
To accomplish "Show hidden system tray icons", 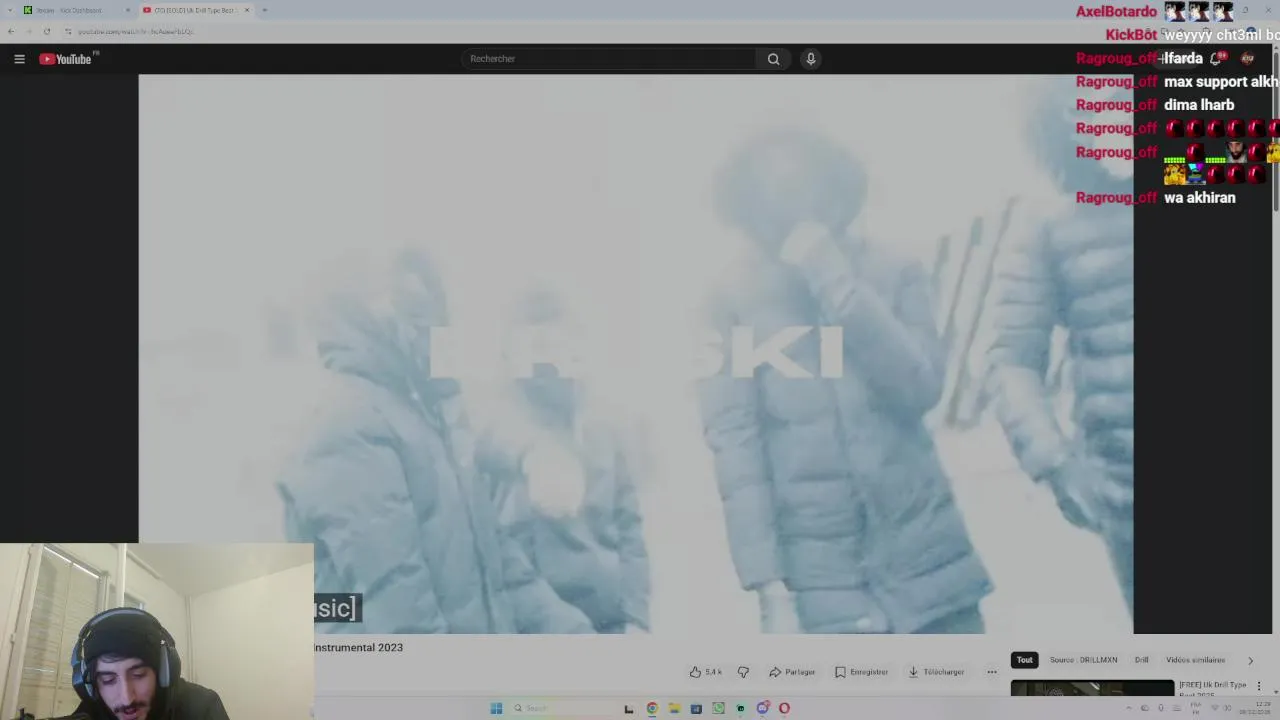I will (x=1129, y=708).
